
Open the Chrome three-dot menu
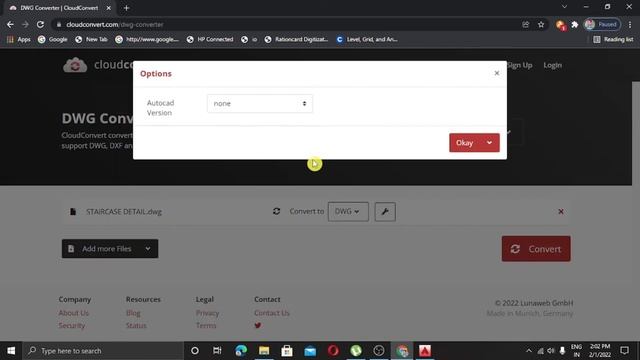pos(630,24)
